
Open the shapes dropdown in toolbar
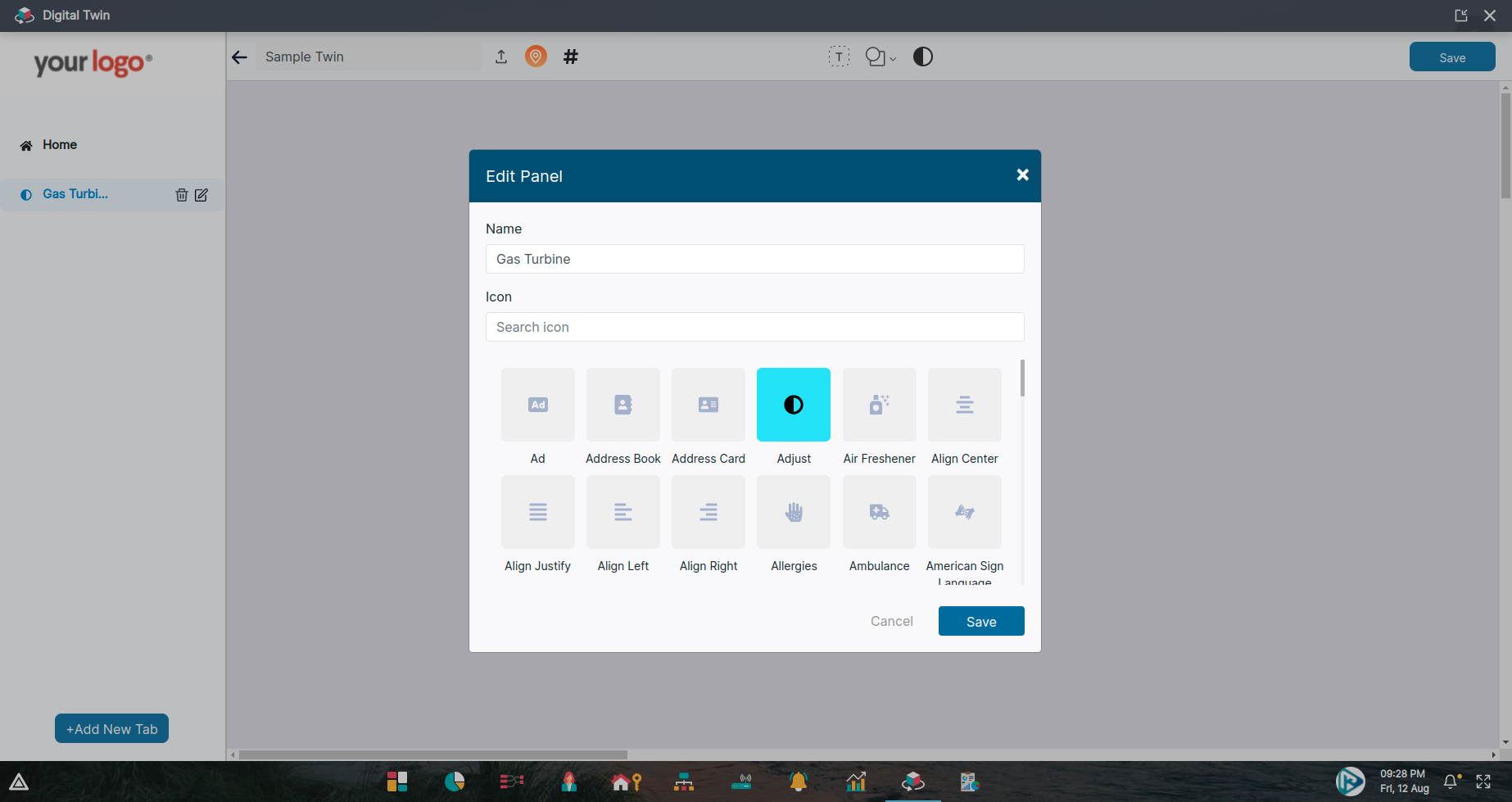point(880,57)
